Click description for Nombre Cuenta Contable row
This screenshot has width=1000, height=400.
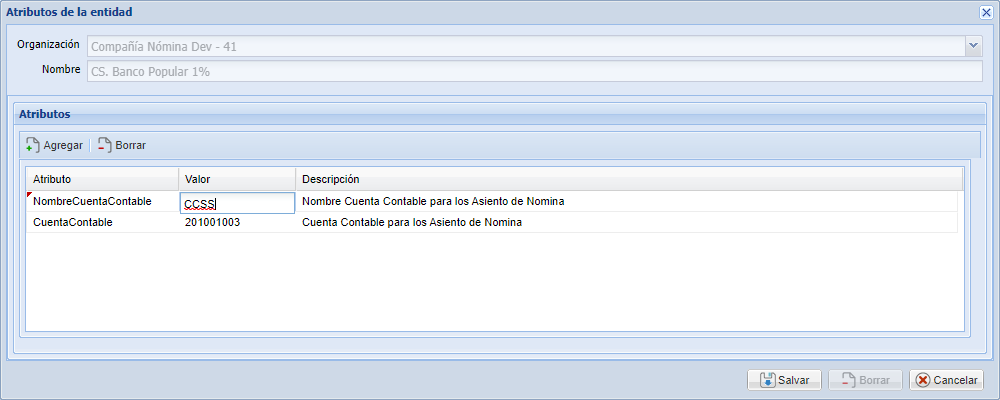[x=434, y=202]
